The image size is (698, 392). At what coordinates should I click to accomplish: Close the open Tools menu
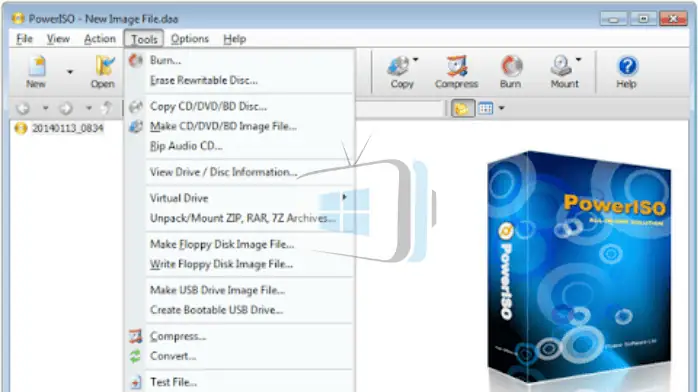(x=144, y=39)
